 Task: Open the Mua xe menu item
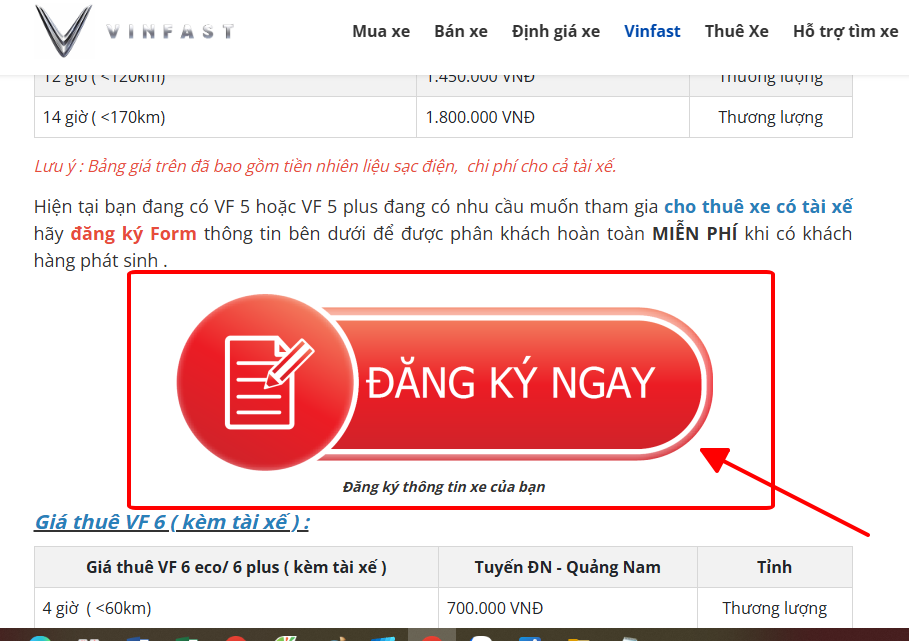tap(381, 31)
